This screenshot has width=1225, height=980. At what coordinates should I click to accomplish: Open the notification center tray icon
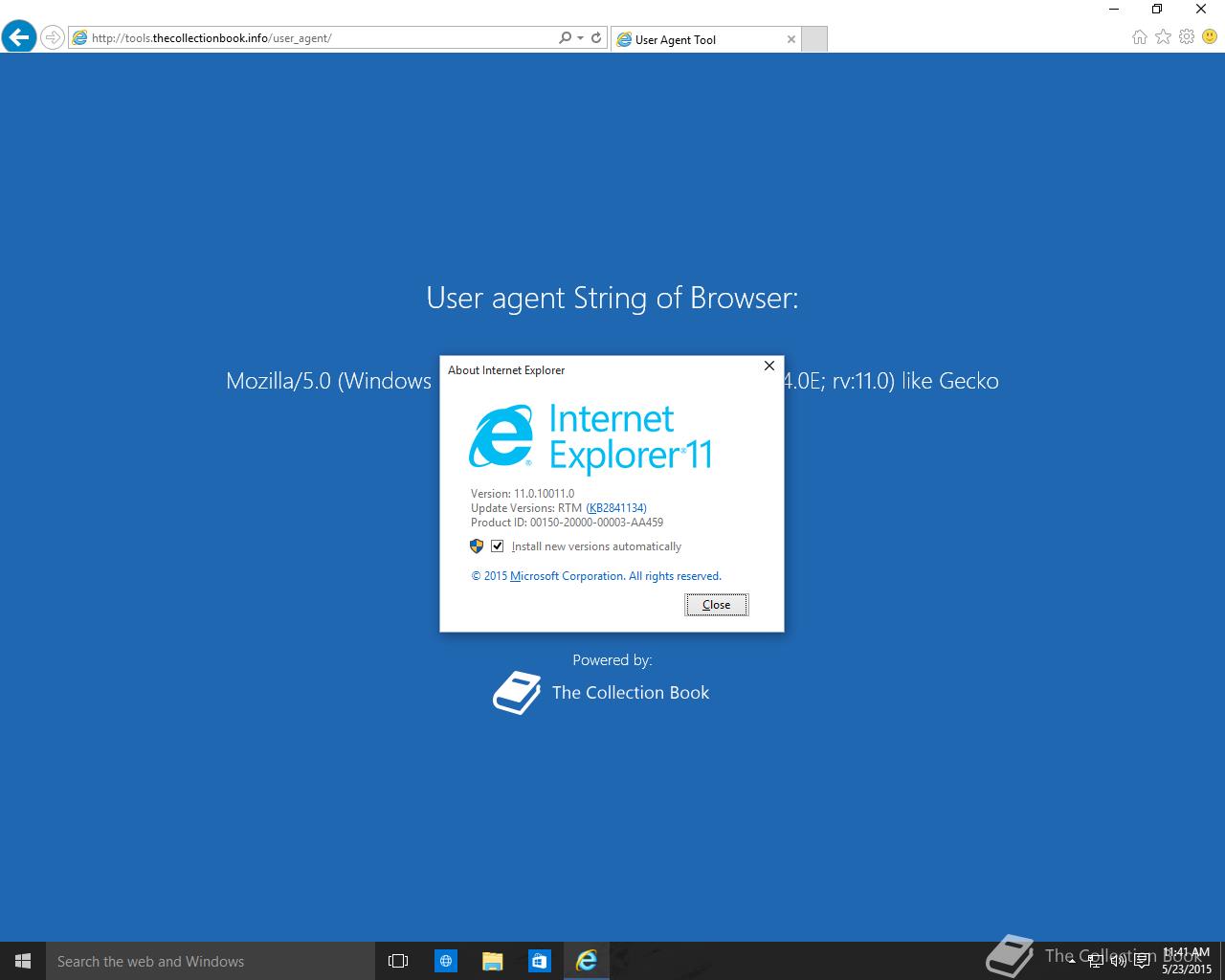[1141, 961]
